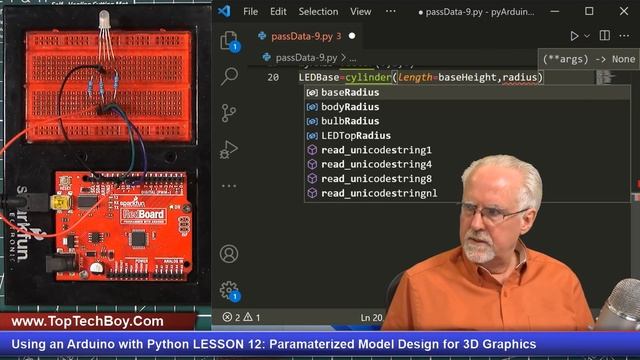Click the cube icon beside read_unicodestring1
Screen dimensions: 640x360
coord(312,150)
